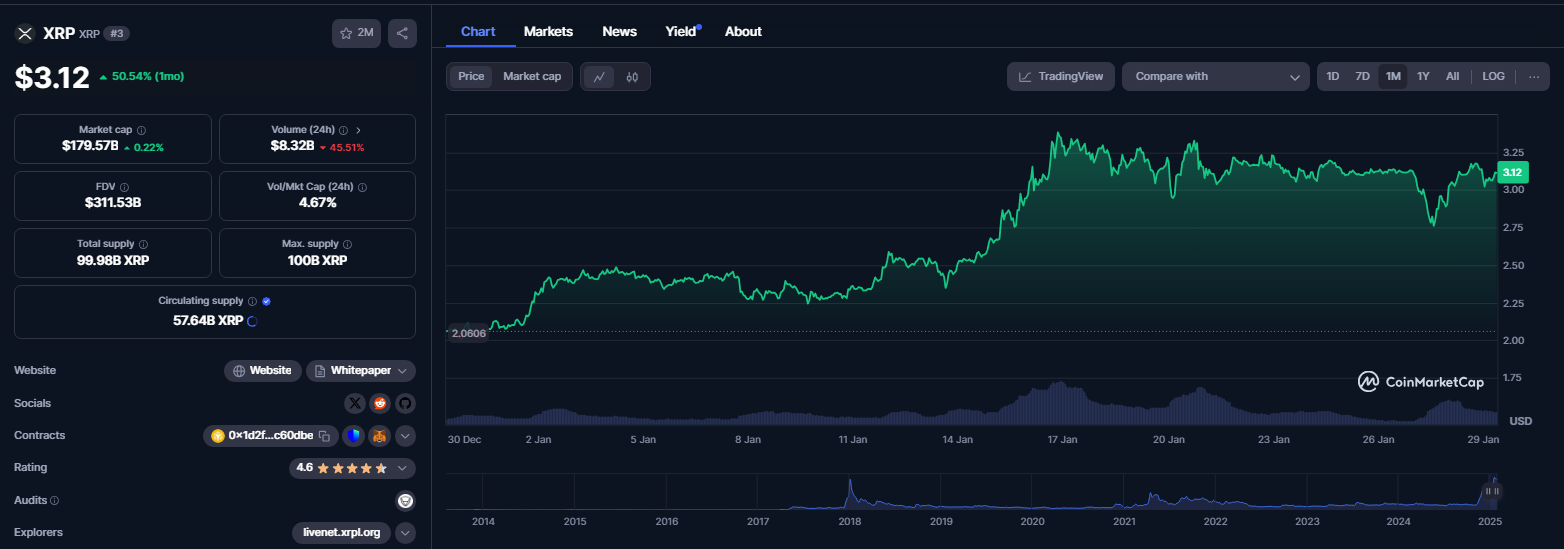Add contract to MetaMask via fox icon
The height and width of the screenshot is (549, 1564).
coord(380,436)
